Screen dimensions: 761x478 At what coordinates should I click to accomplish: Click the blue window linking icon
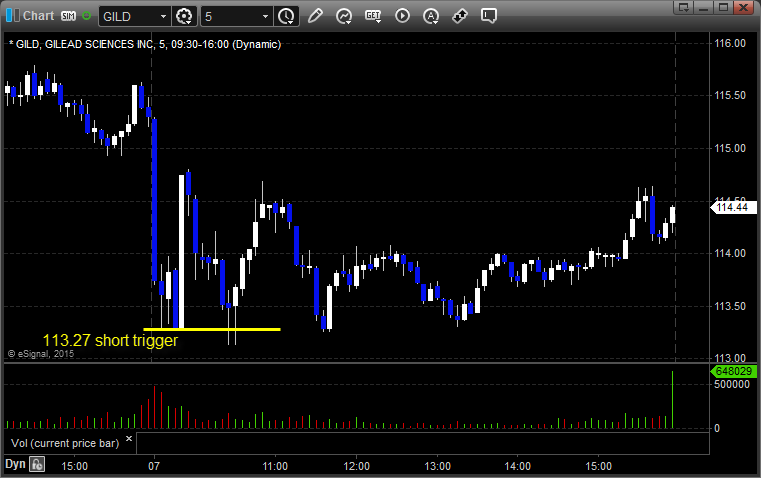pos(12,16)
